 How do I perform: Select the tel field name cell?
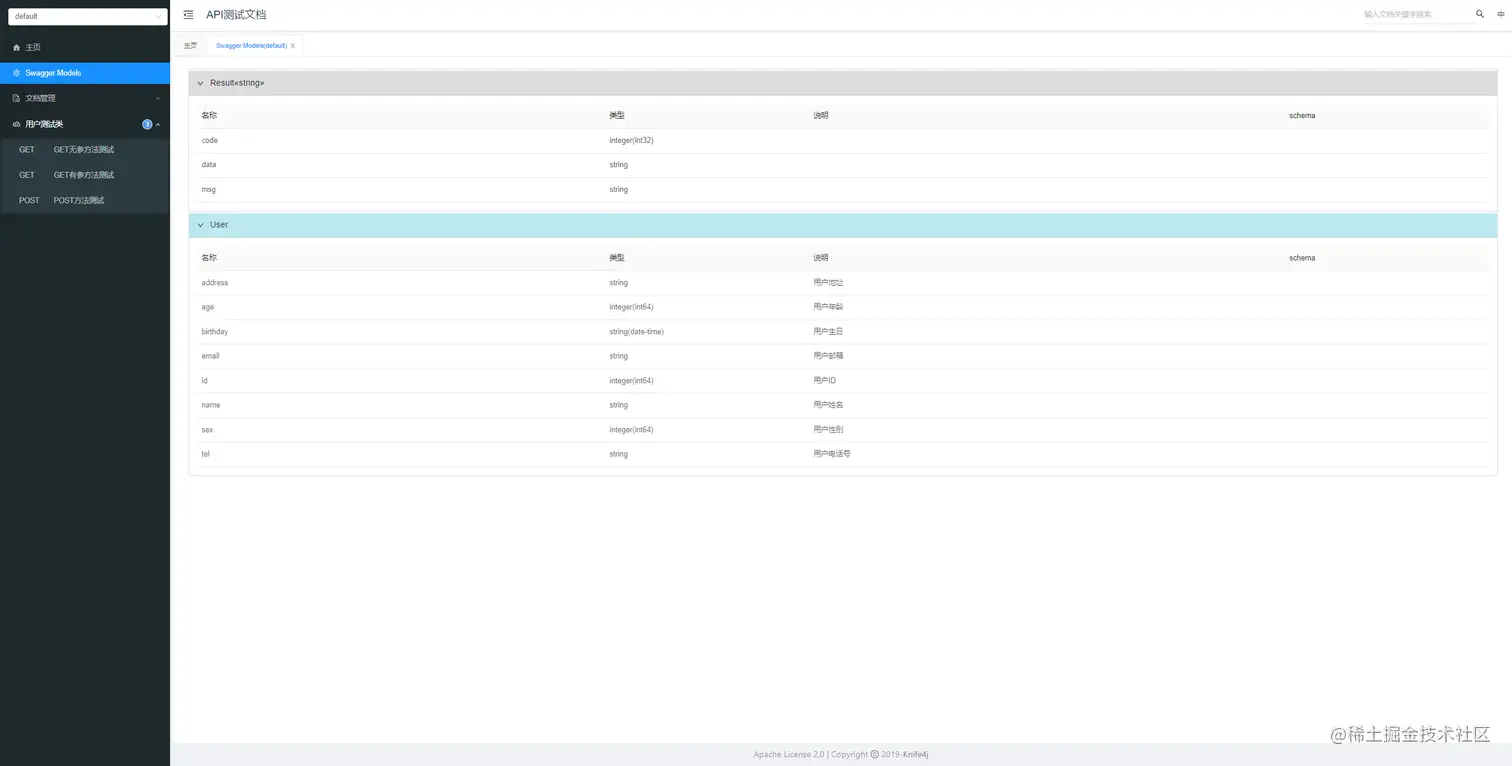[205, 454]
